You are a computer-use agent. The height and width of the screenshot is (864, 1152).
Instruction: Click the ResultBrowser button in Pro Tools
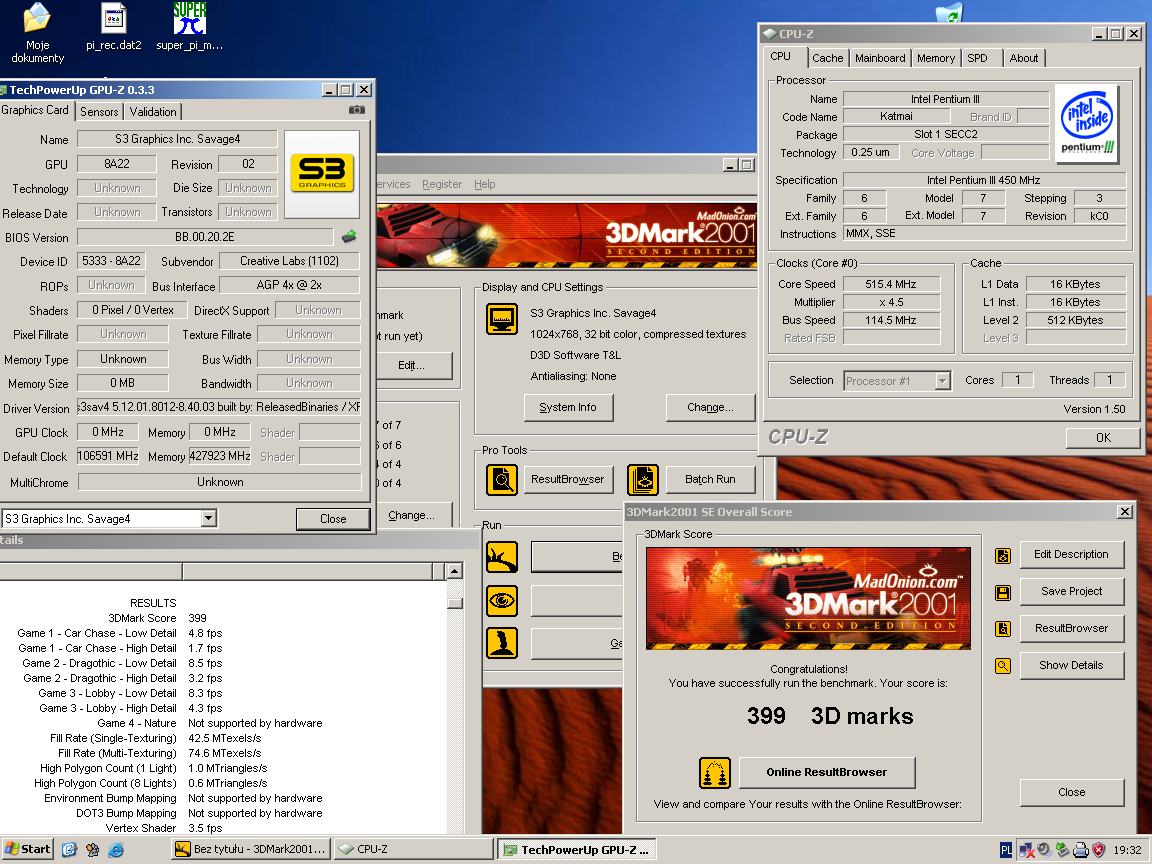click(x=567, y=480)
